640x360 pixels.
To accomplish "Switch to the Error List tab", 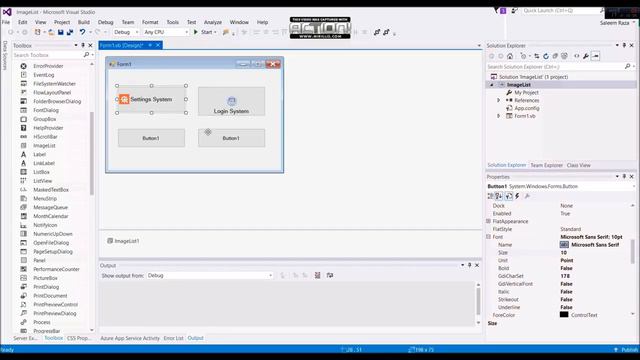I will 173,338.
